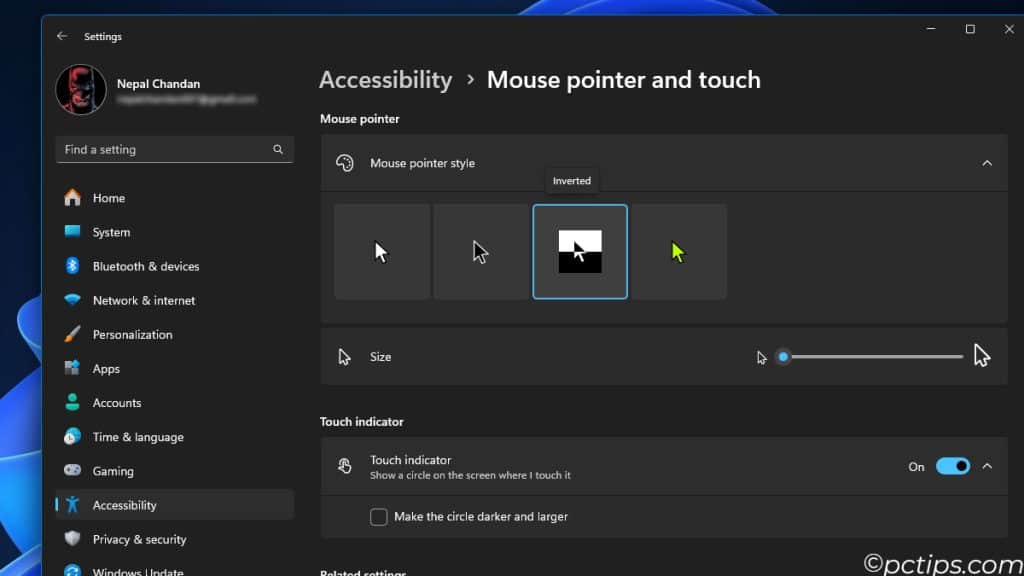1024x576 pixels.
Task: Go to Personalization settings
Action: click(x=132, y=334)
